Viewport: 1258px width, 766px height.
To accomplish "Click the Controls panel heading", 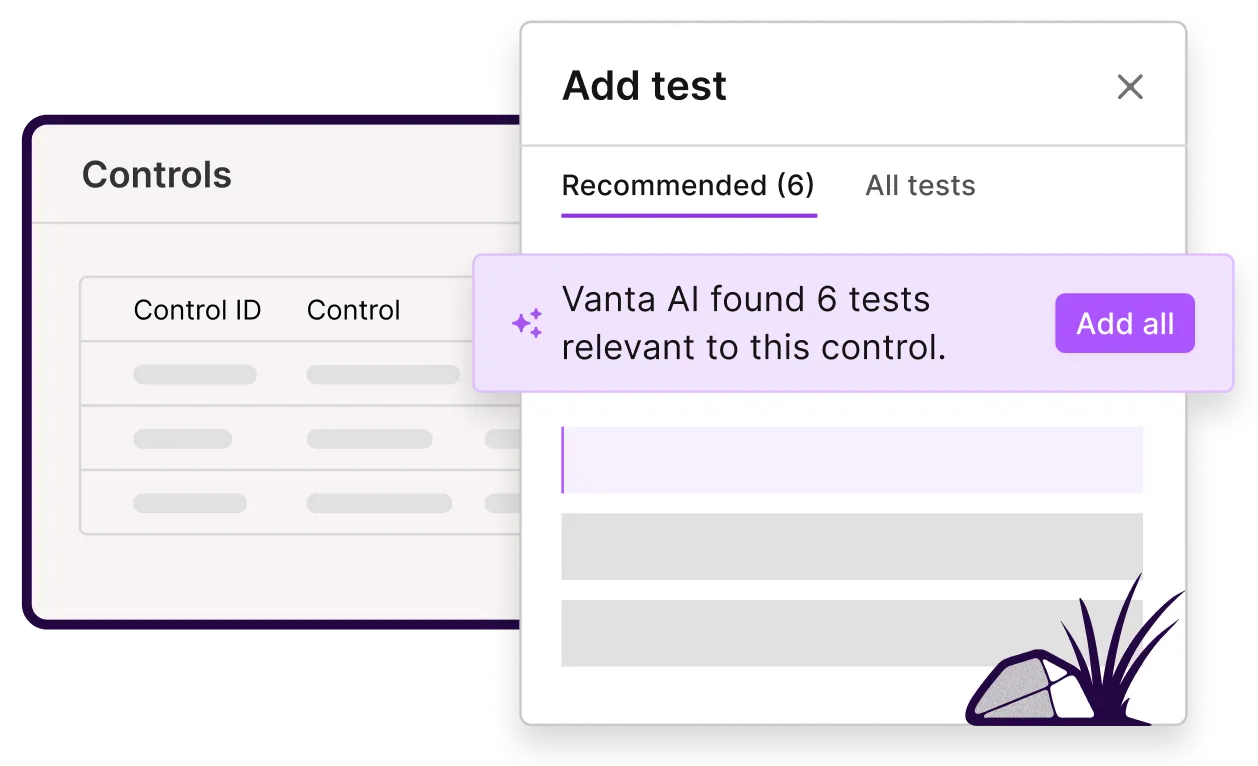I will pyautogui.click(x=157, y=175).
